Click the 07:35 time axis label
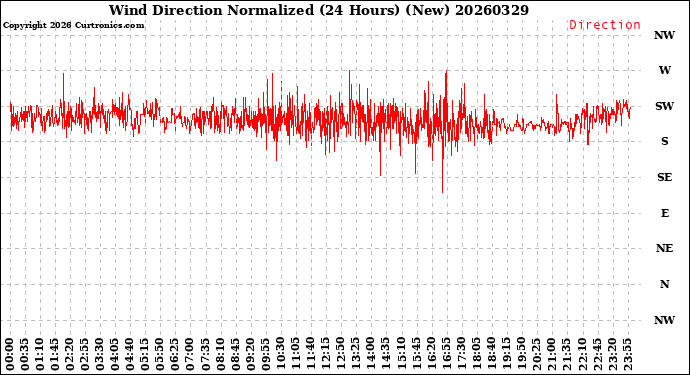The width and height of the screenshot is (690, 375). (x=206, y=354)
